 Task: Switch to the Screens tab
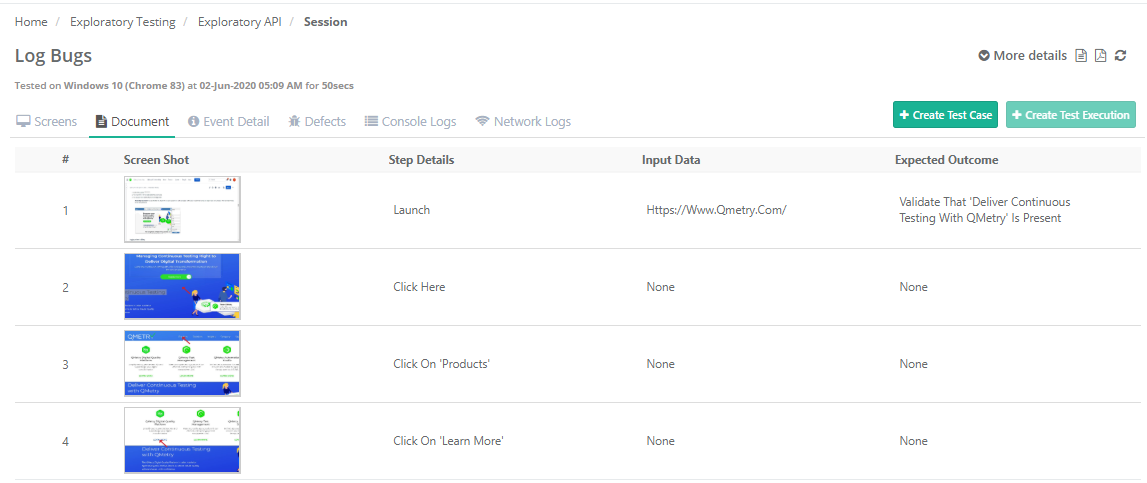[46, 122]
